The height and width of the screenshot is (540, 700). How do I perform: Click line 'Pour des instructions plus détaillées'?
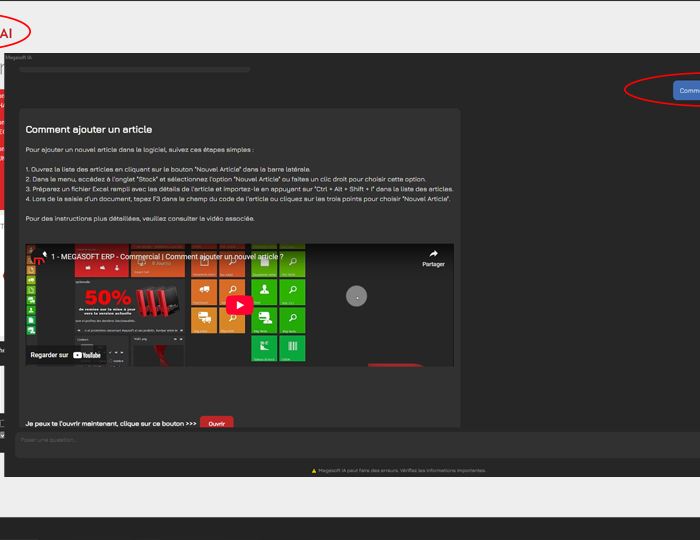[140, 219]
